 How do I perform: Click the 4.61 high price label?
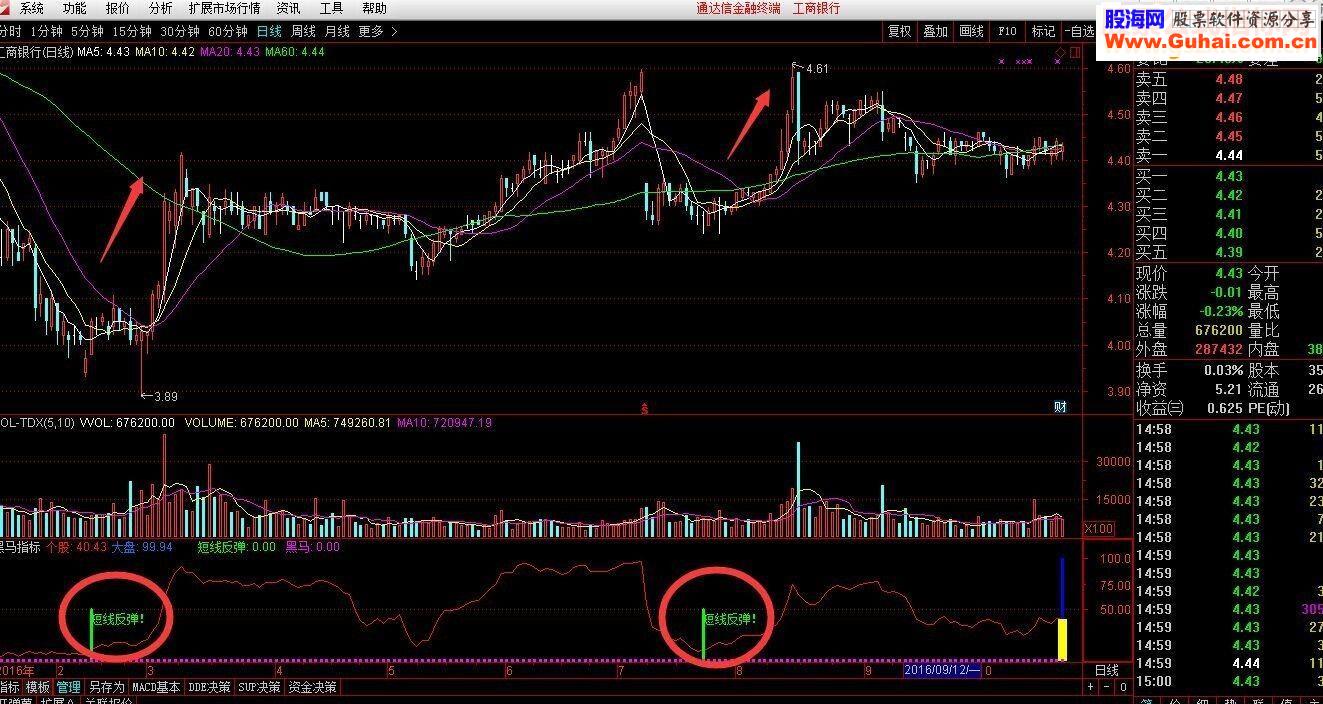[816, 69]
